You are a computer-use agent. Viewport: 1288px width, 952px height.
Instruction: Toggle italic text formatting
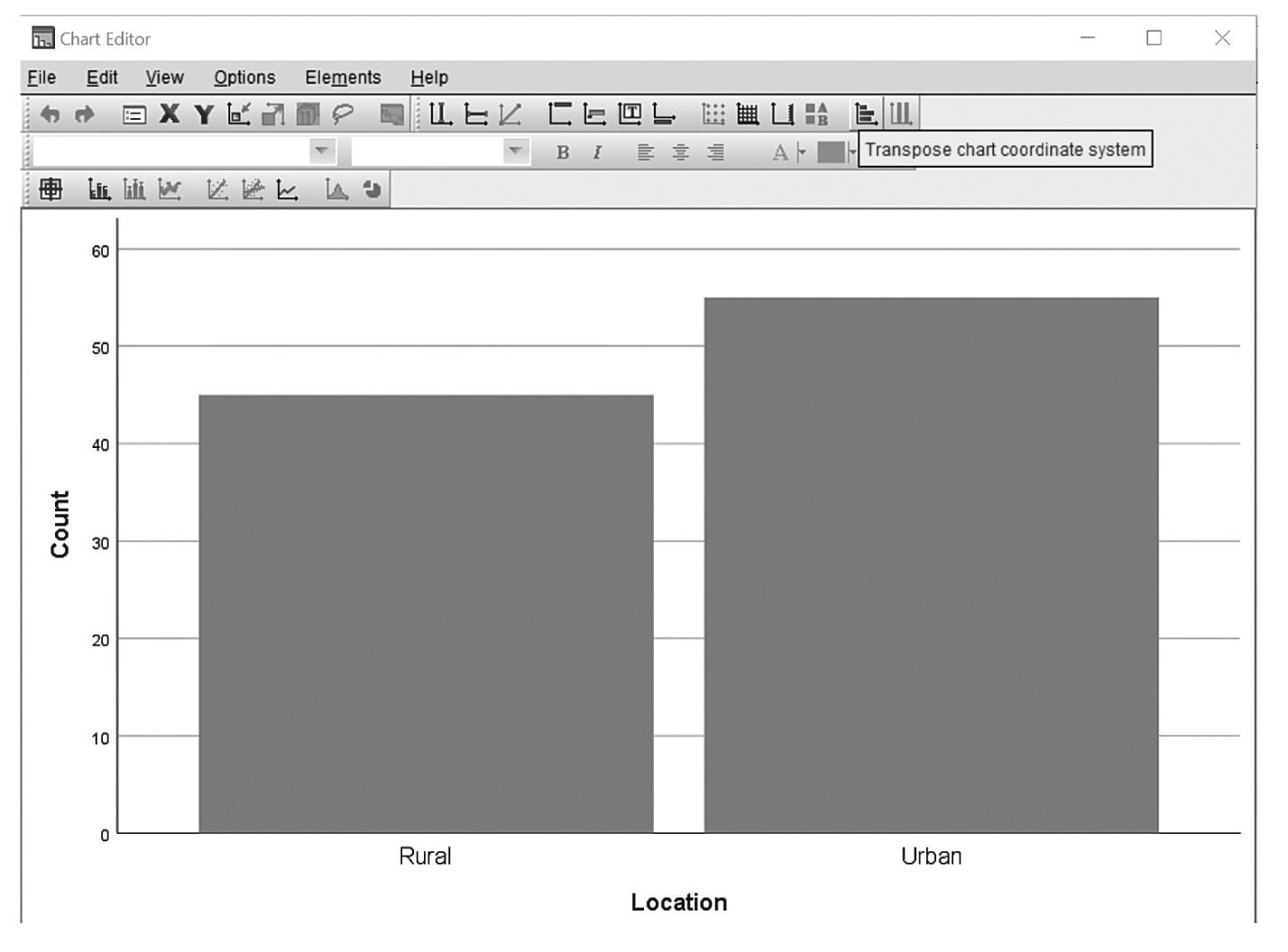click(x=596, y=152)
